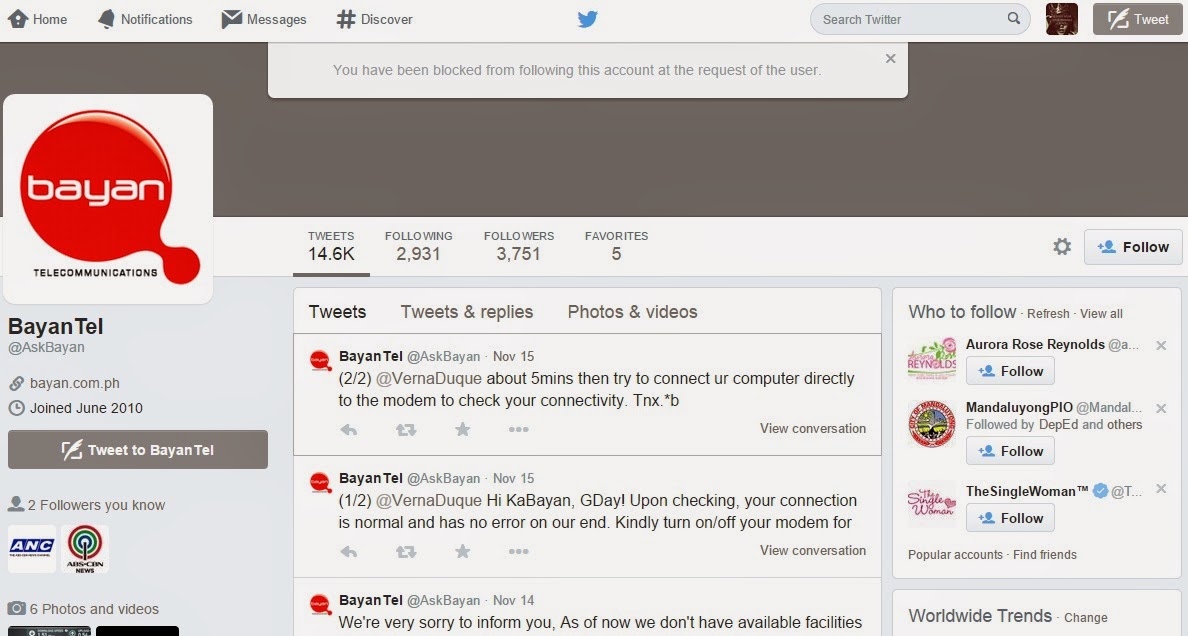The image size is (1188, 636).
Task: Switch to Photos & videos tab
Action: tap(633, 312)
